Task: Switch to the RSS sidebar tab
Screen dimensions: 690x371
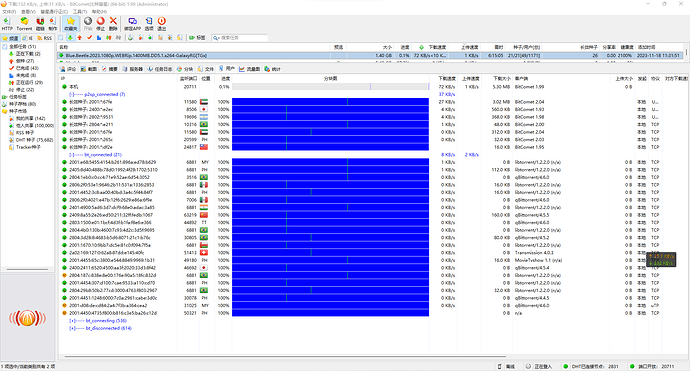Action: [x=45, y=38]
